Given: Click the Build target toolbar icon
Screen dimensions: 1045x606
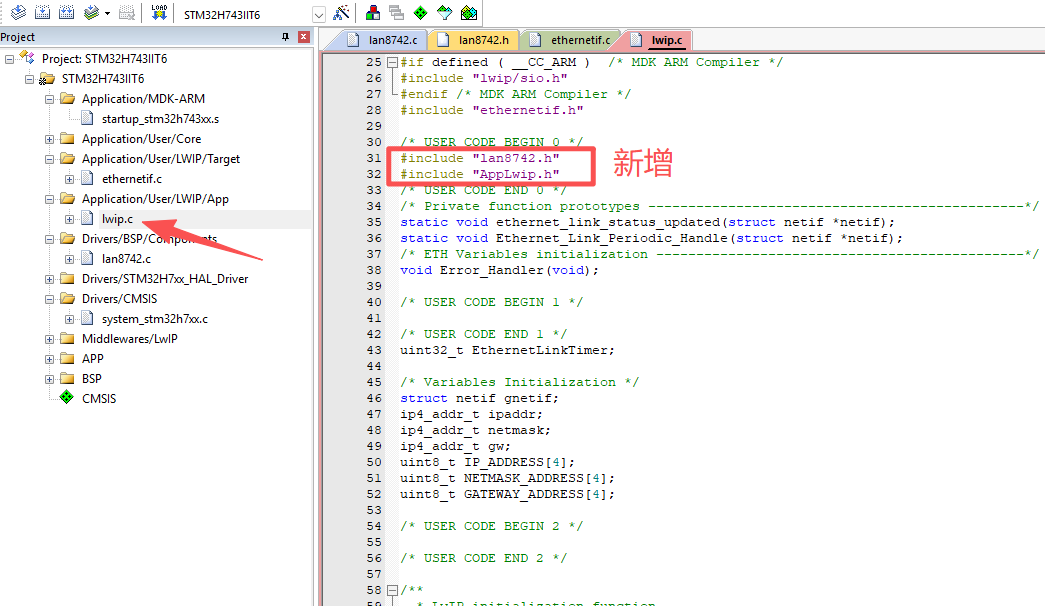Looking at the screenshot, I should (42, 14).
